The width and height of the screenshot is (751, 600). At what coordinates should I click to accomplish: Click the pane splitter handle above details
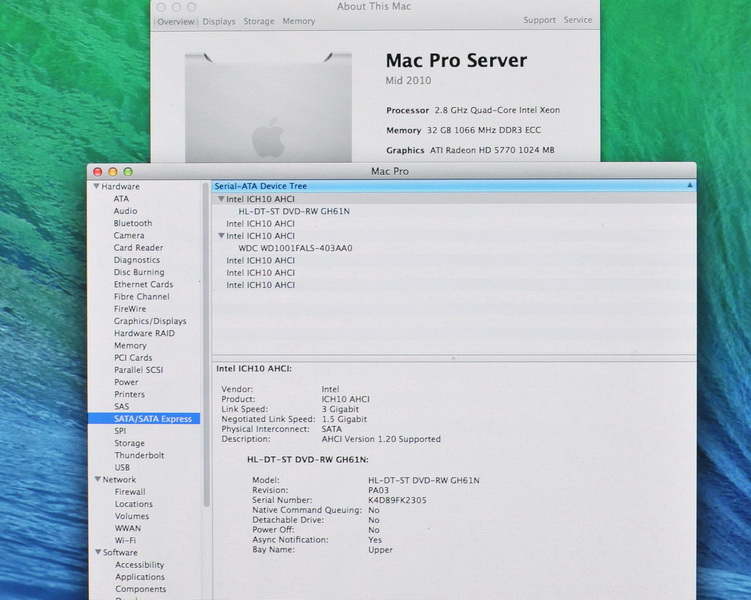point(453,358)
